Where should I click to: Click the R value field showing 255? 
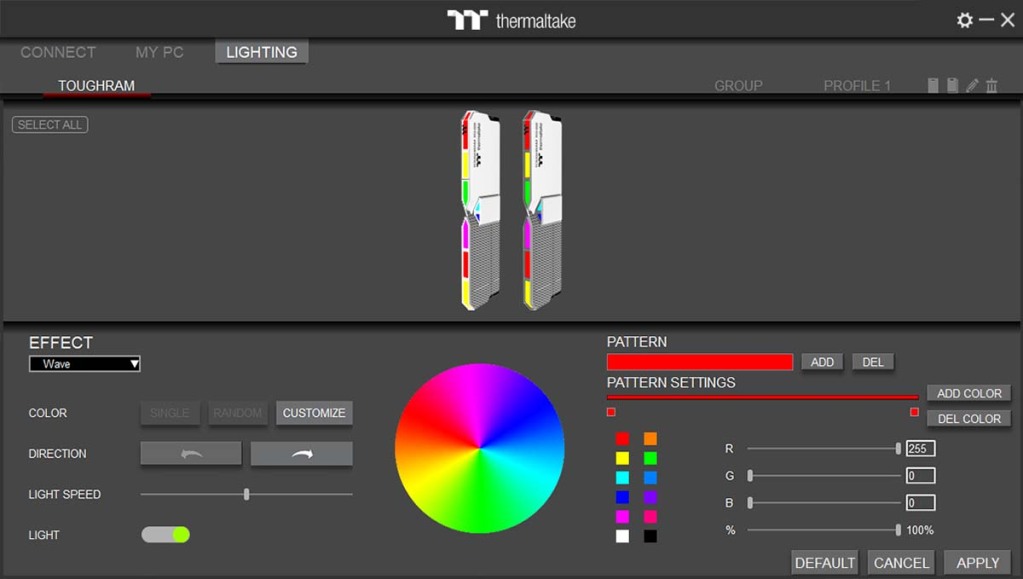pyautogui.click(x=921, y=448)
